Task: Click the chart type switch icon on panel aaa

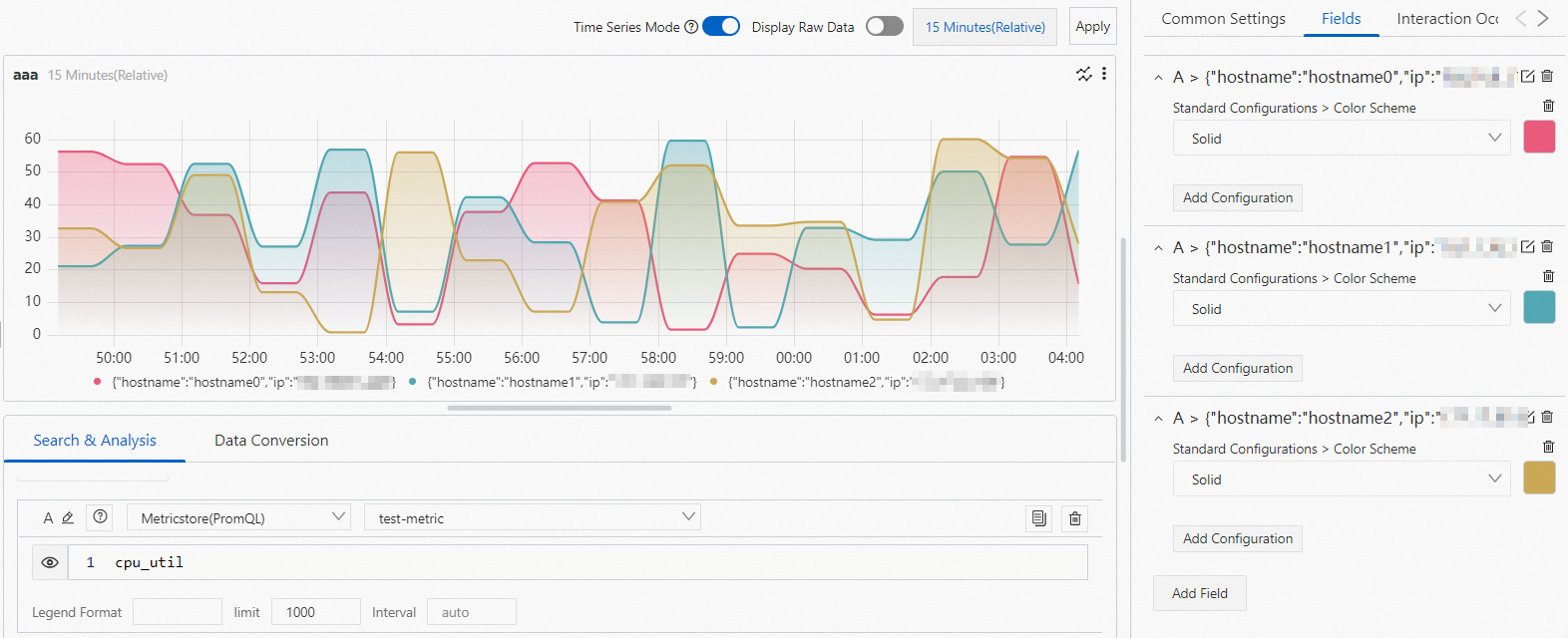Action: click(1084, 75)
